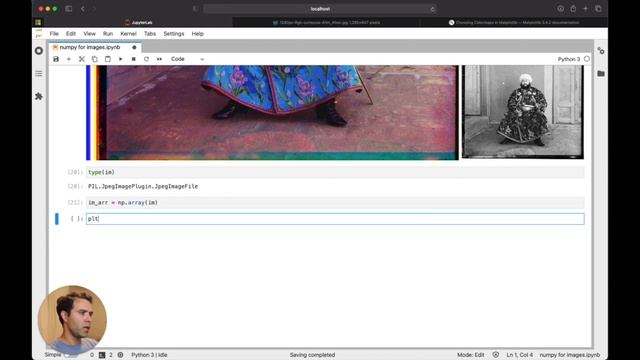Close the numpy for images.ipynb tab dot

click(x=134, y=47)
